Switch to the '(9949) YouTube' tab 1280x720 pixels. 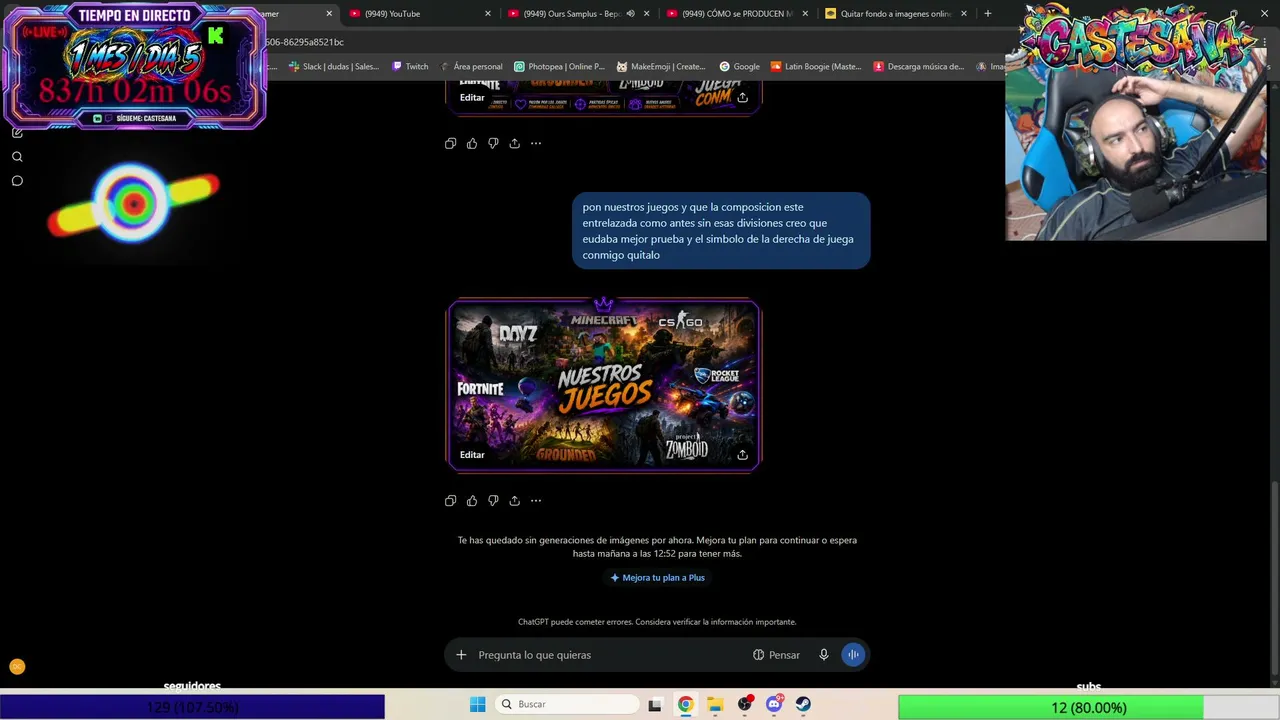pyautogui.click(x=420, y=13)
